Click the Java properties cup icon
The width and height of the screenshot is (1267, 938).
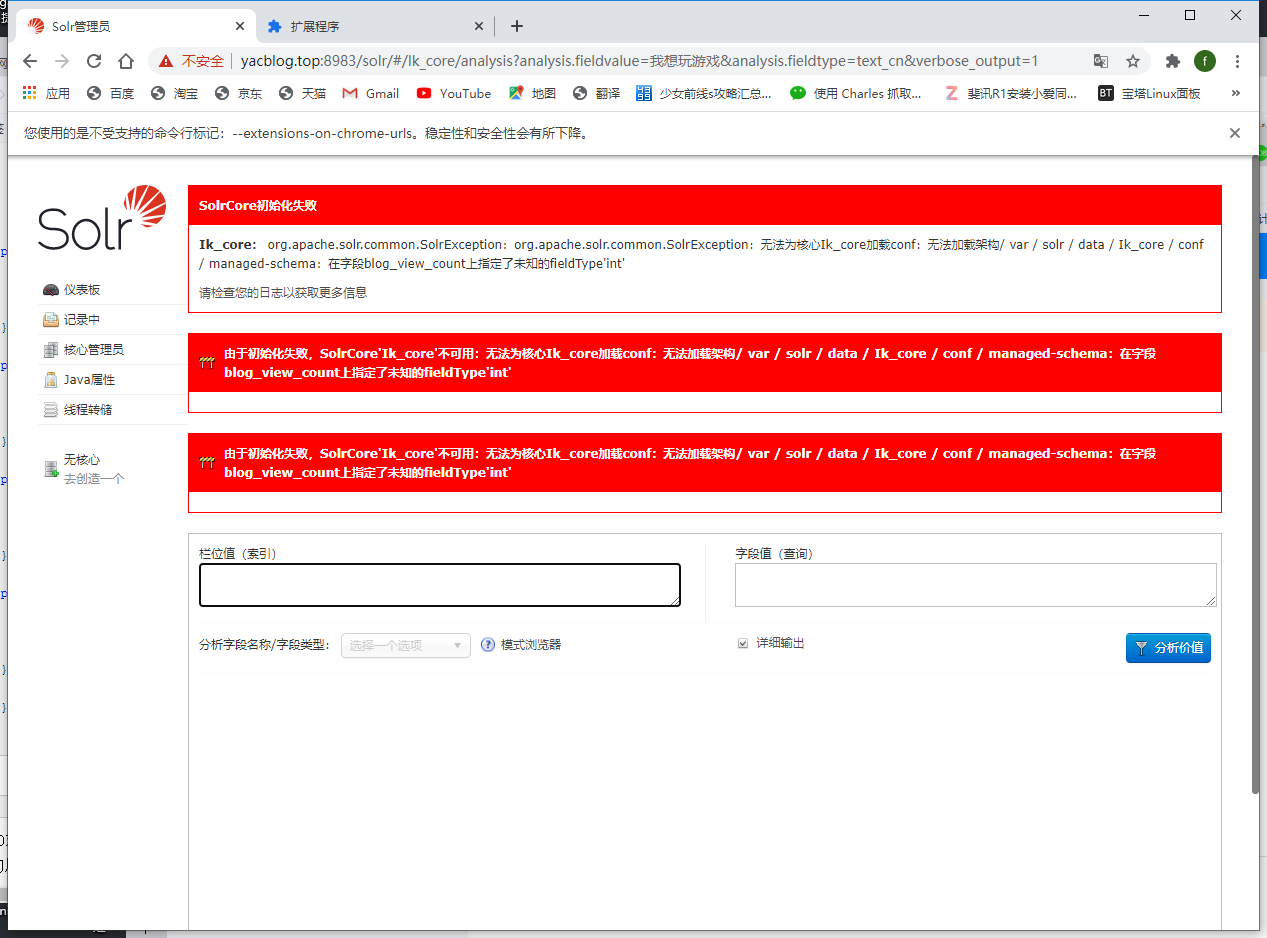pos(51,380)
